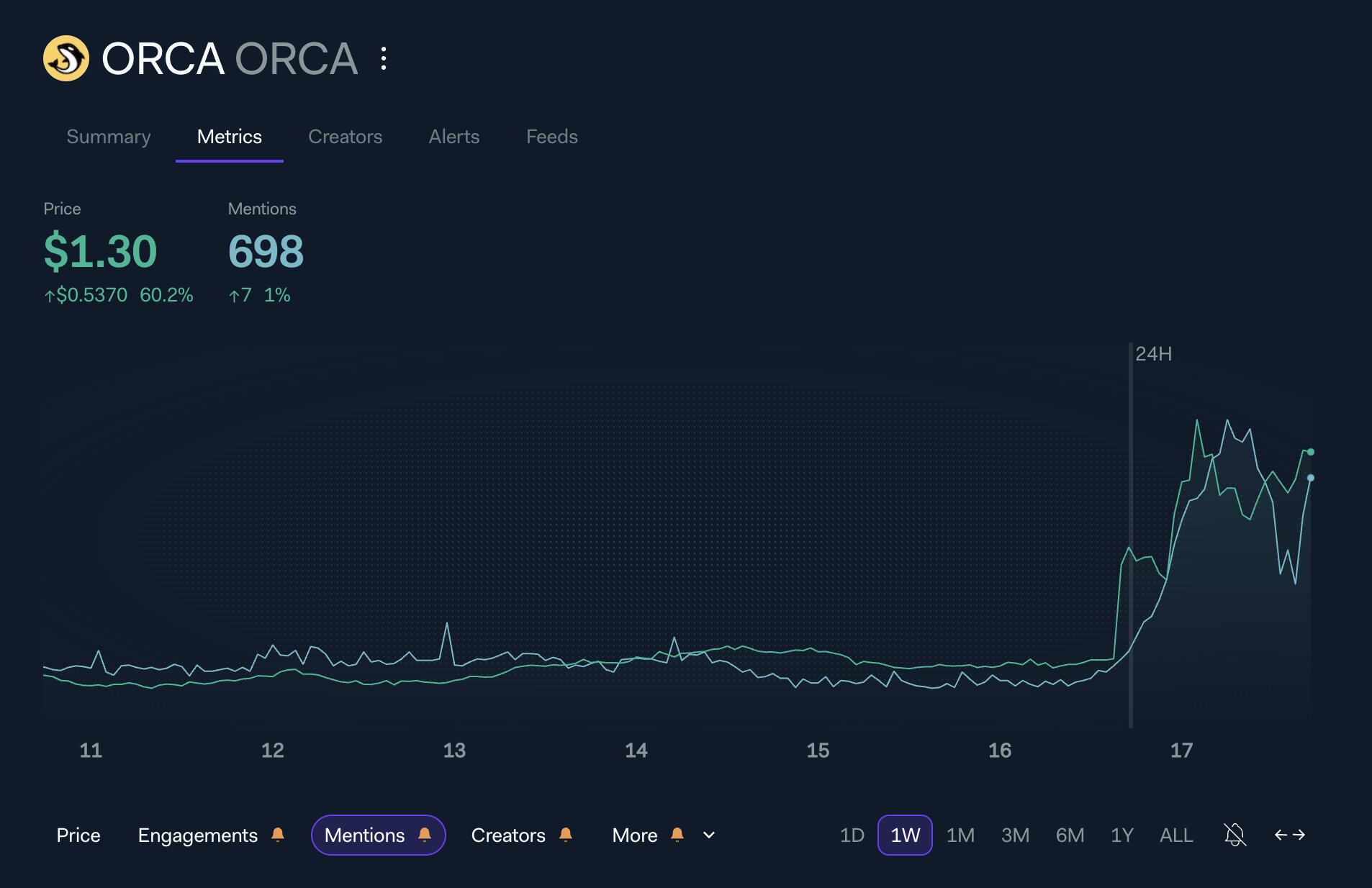Click the bell icon beside More
The image size is (1372, 888).
point(677,835)
